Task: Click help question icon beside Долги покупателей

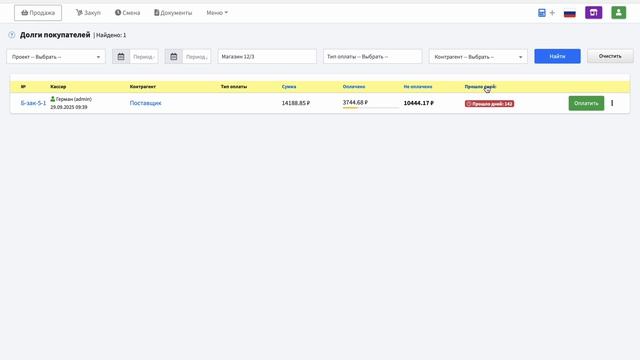Action: tap(12, 35)
